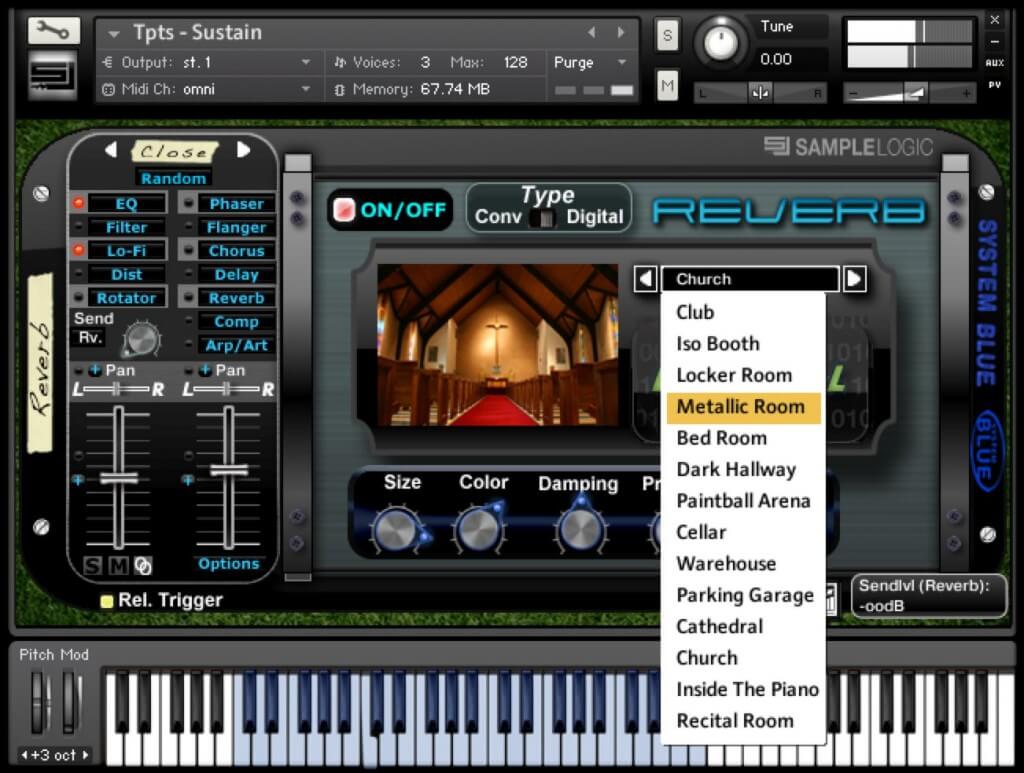Go to next instrument preset
This screenshot has height=773, width=1024.
click(x=620, y=32)
